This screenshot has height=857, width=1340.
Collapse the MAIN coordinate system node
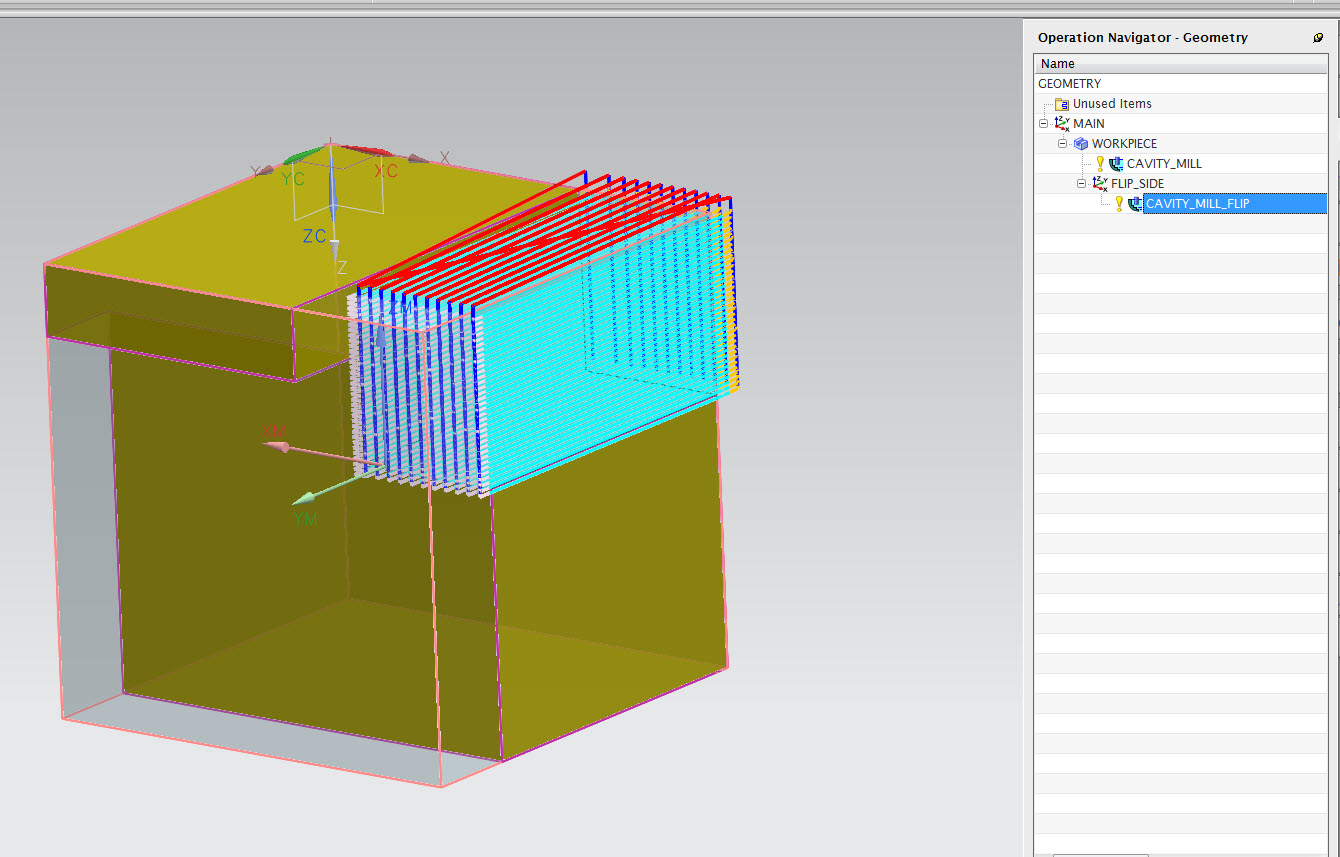click(1044, 124)
